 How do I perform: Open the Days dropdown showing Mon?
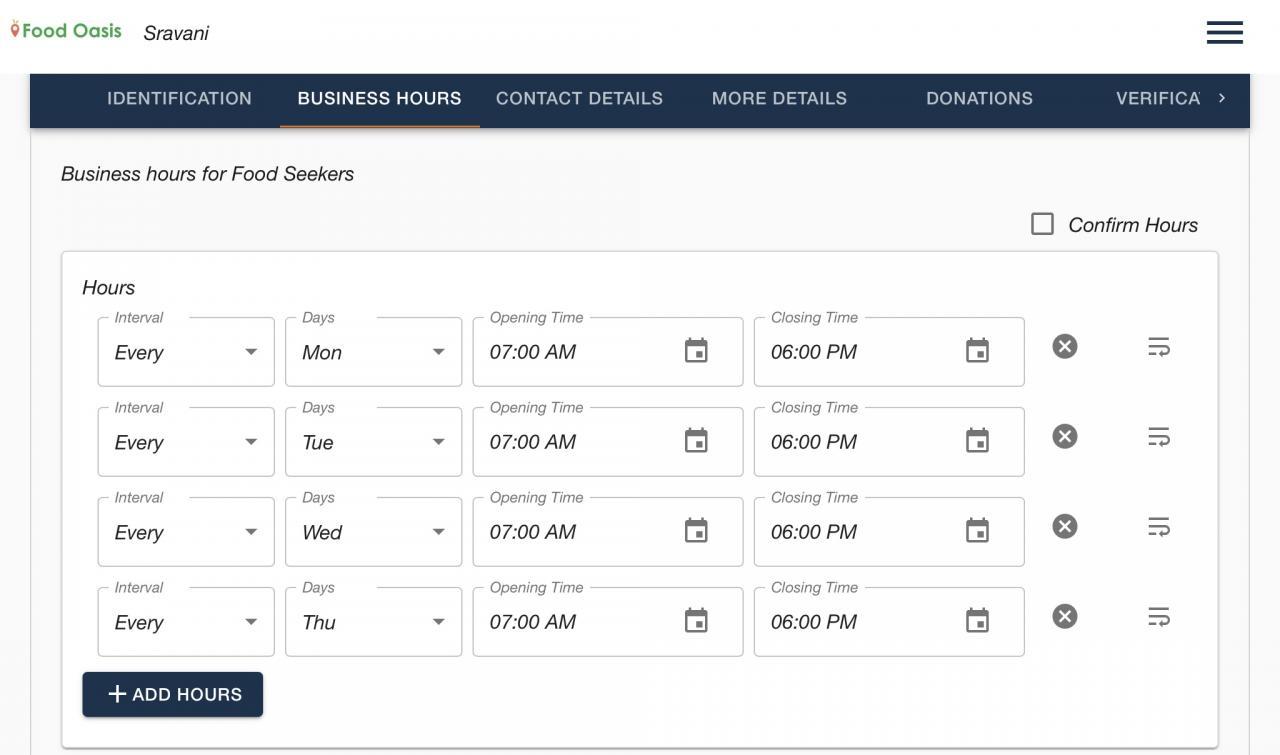point(374,352)
